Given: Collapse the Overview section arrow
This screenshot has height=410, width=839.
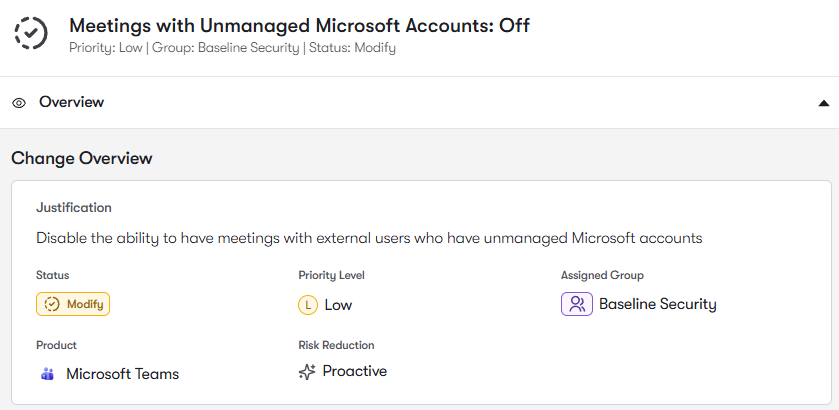Looking at the screenshot, I should [823, 103].
